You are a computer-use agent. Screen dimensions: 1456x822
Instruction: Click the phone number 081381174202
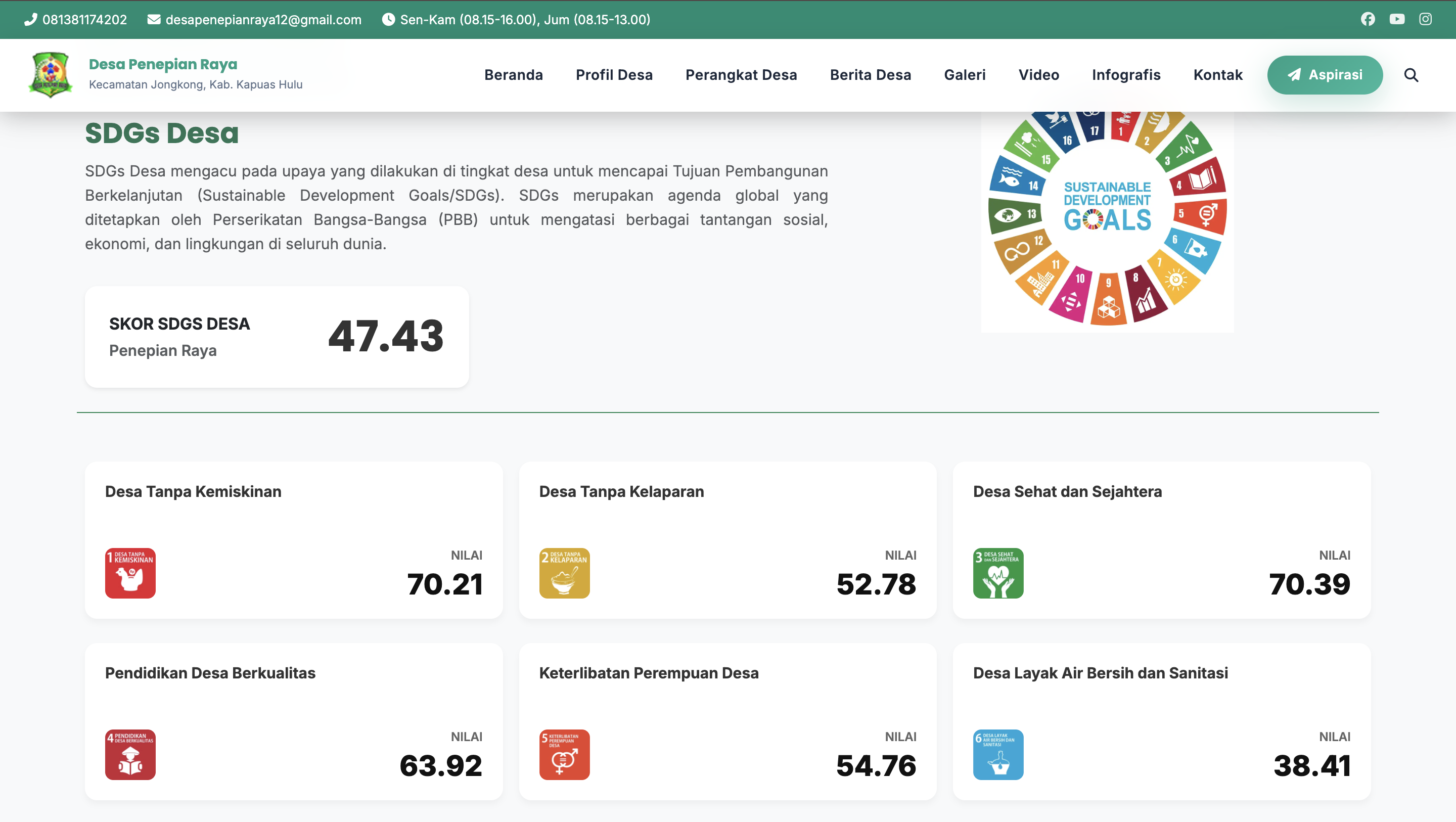pos(85,19)
